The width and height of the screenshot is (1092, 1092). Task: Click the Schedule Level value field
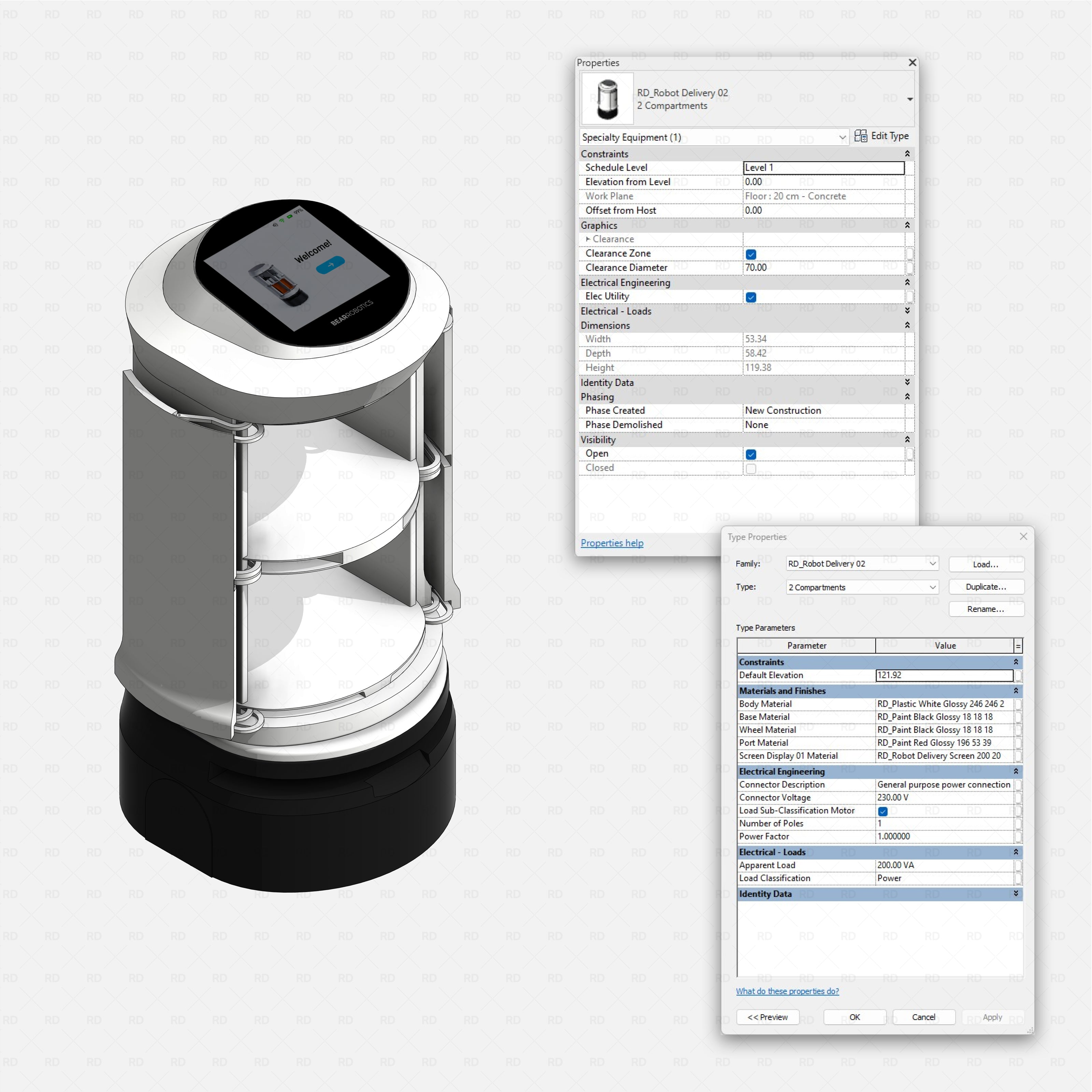(x=823, y=168)
